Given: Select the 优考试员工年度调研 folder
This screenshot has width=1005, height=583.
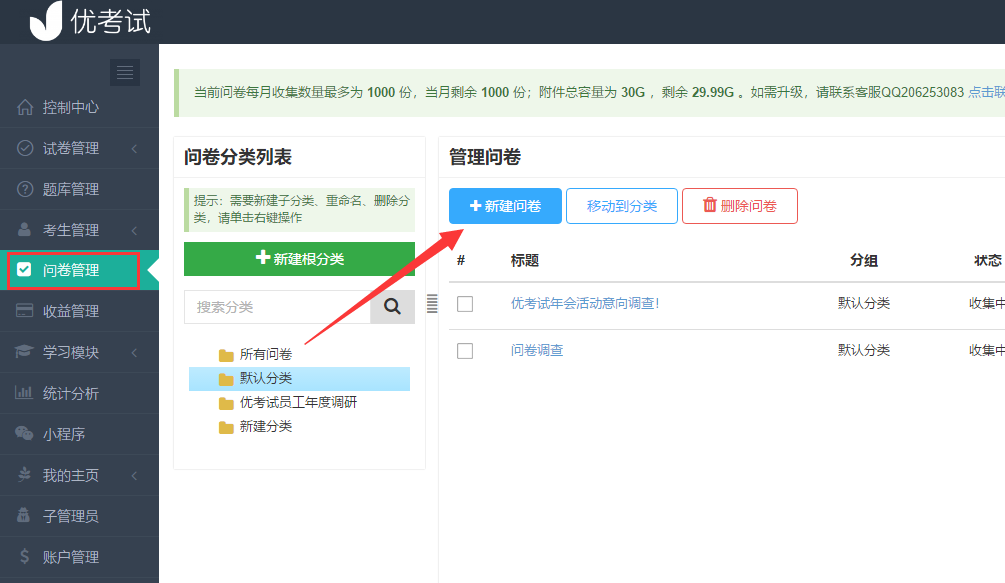Looking at the screenshot, I should [299, 402].
